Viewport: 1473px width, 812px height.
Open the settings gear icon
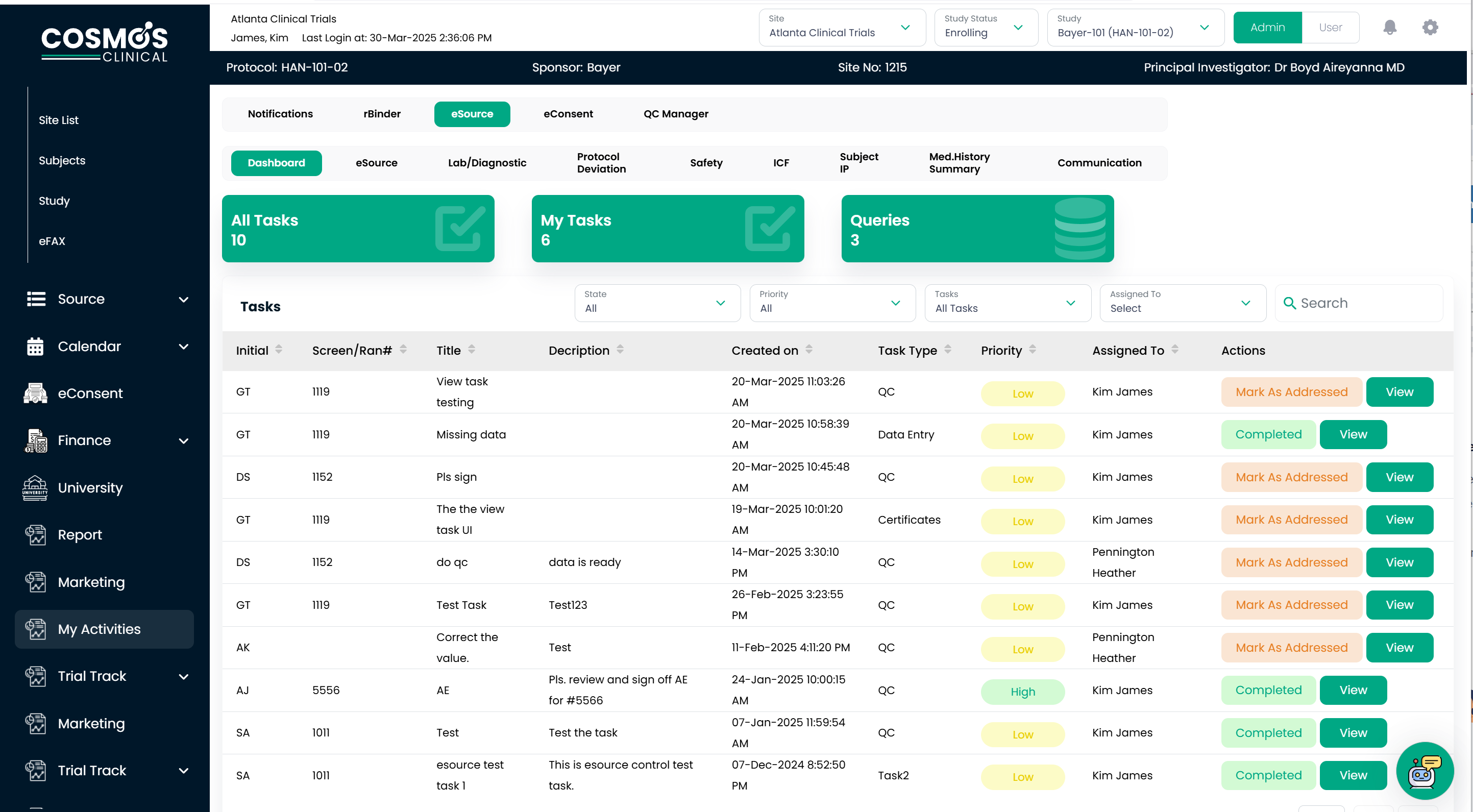[1430, 27]
